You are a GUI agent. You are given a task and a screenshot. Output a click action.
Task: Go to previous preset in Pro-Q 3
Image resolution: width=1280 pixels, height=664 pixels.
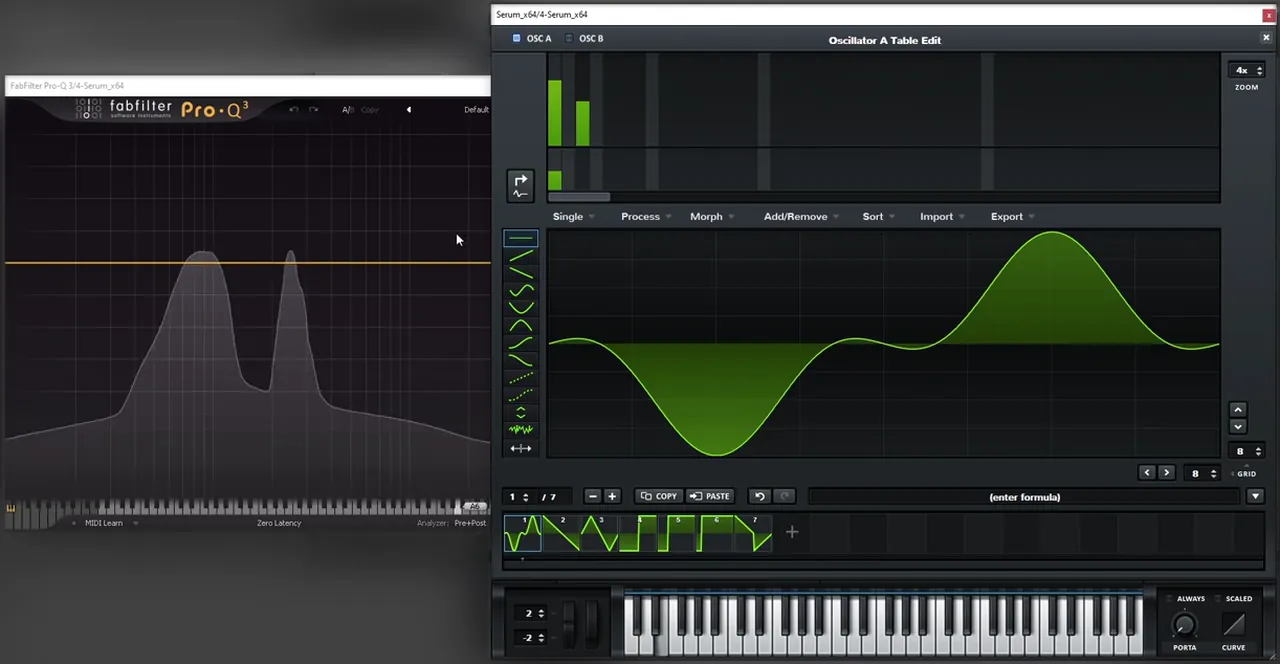point(408,109)
